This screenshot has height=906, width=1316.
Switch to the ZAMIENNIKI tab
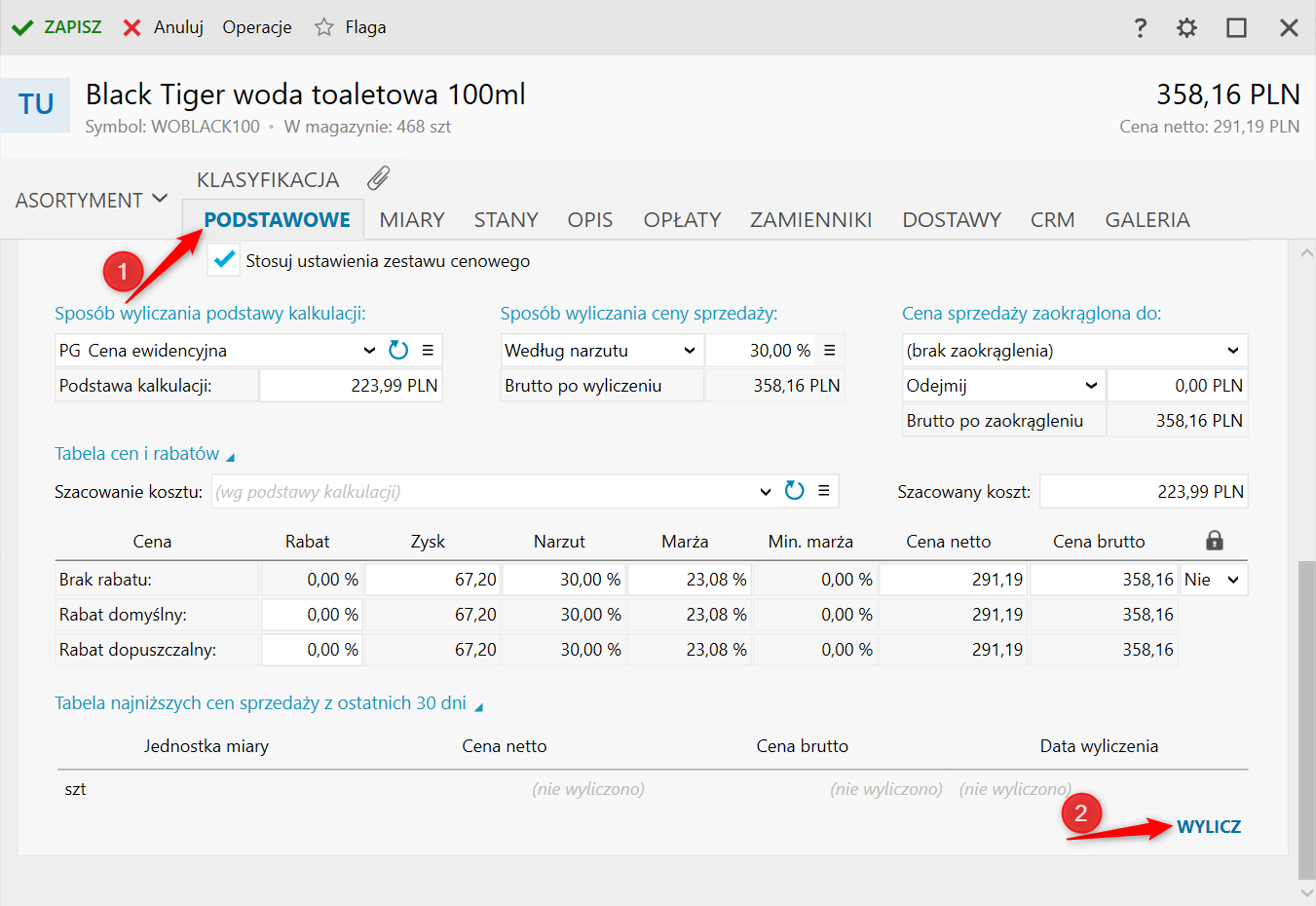click(x=811, y=220)
